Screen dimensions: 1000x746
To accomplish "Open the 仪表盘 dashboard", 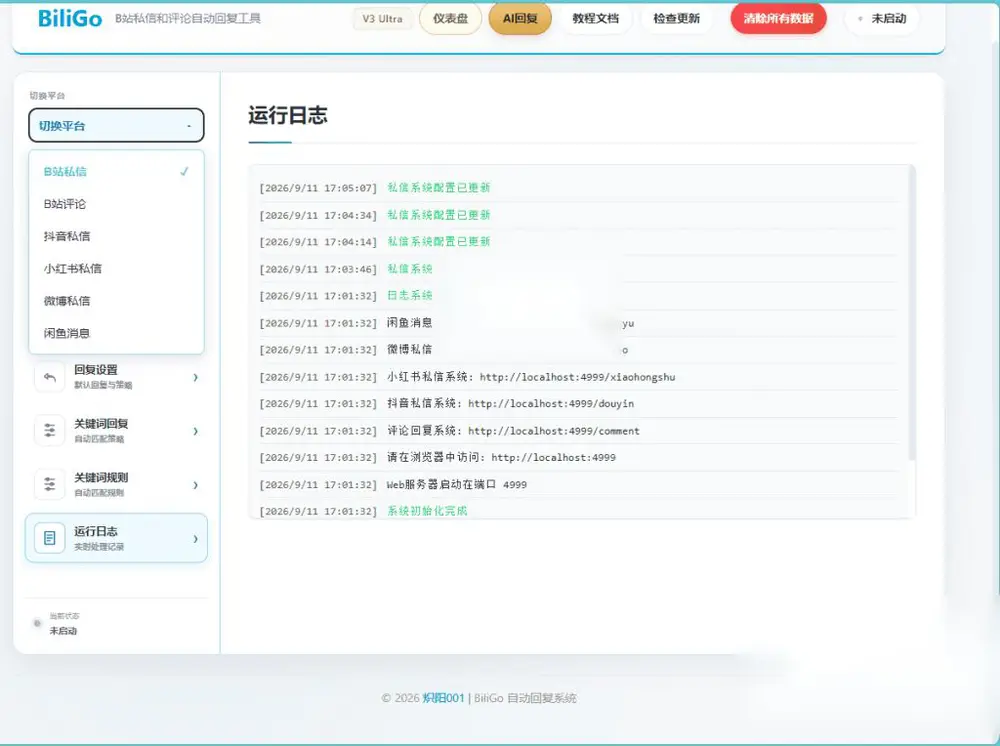I will click(x=450, y=18).
